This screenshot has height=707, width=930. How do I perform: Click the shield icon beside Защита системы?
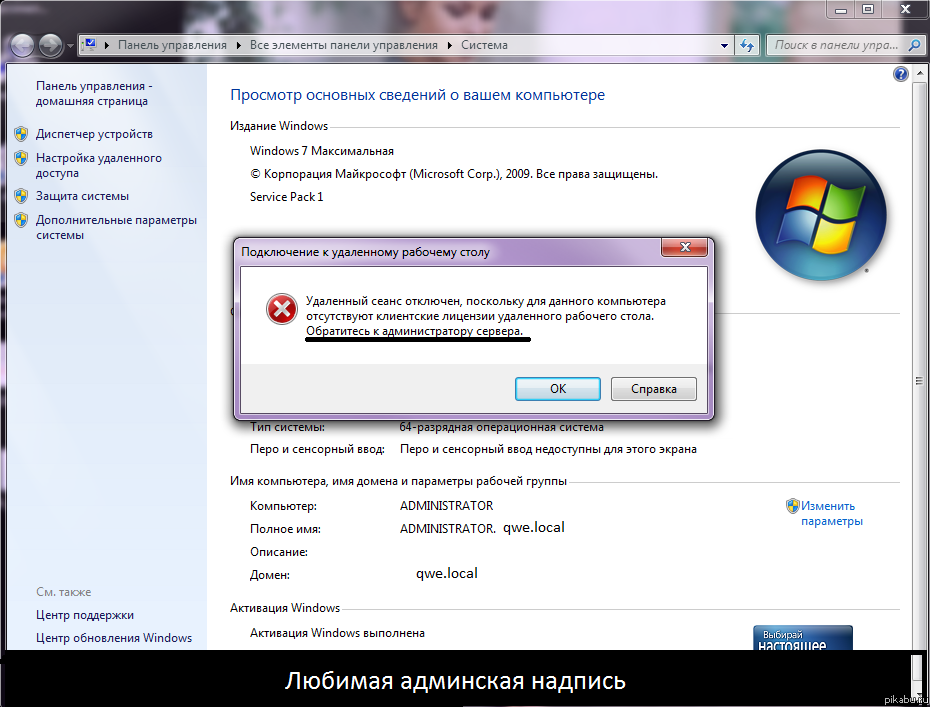coord(21,196)
